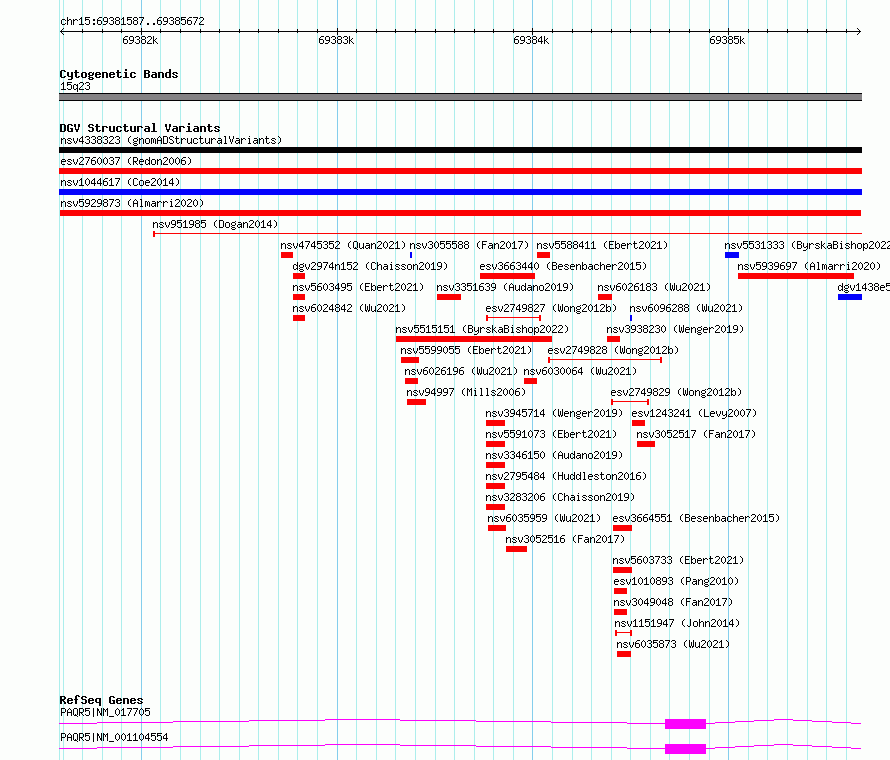
Task: Click nsv5603733 (Ebert2021) label
Action: tap(678, 560)
